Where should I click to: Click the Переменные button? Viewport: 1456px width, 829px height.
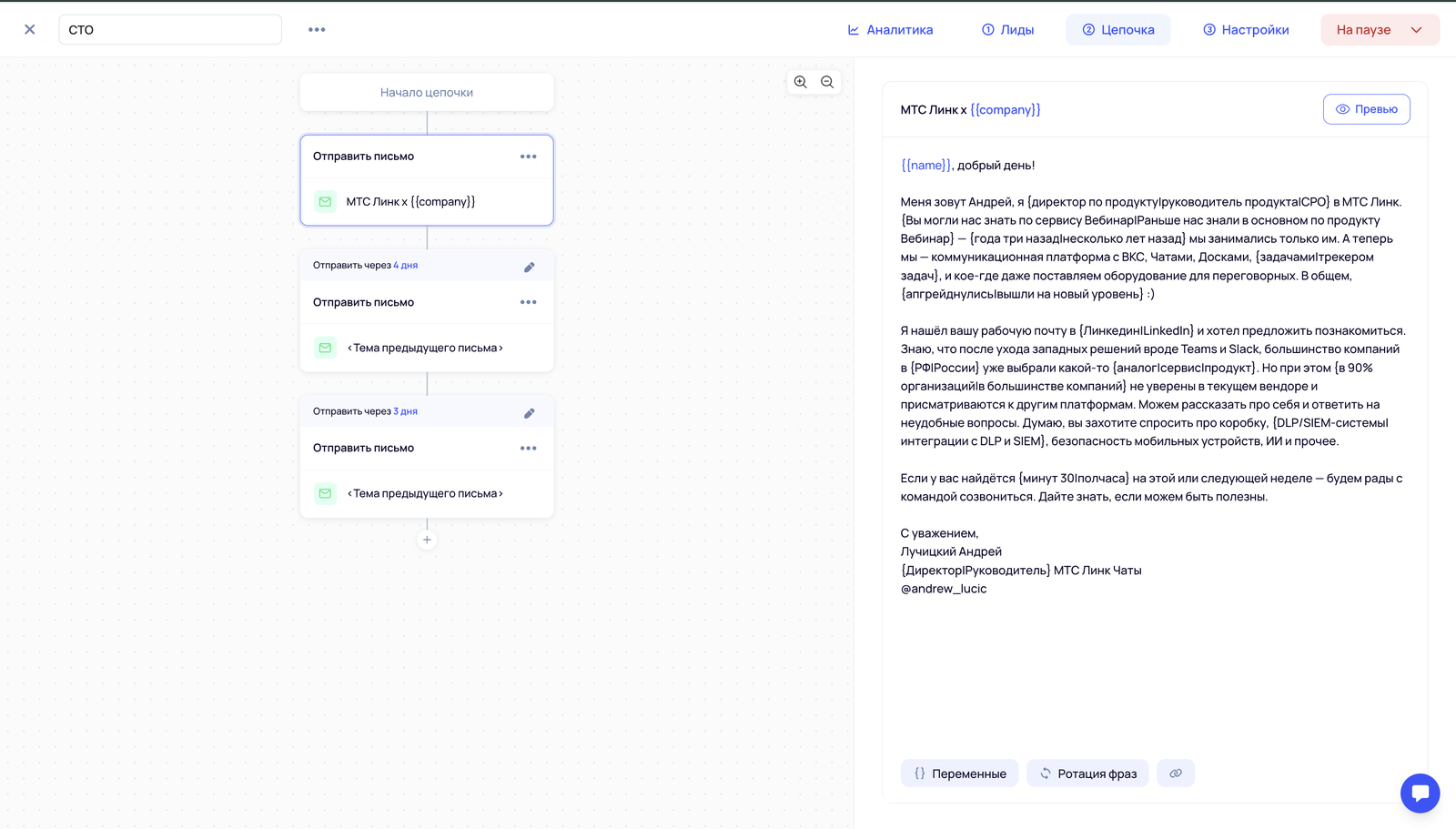(x=959, y=773)
